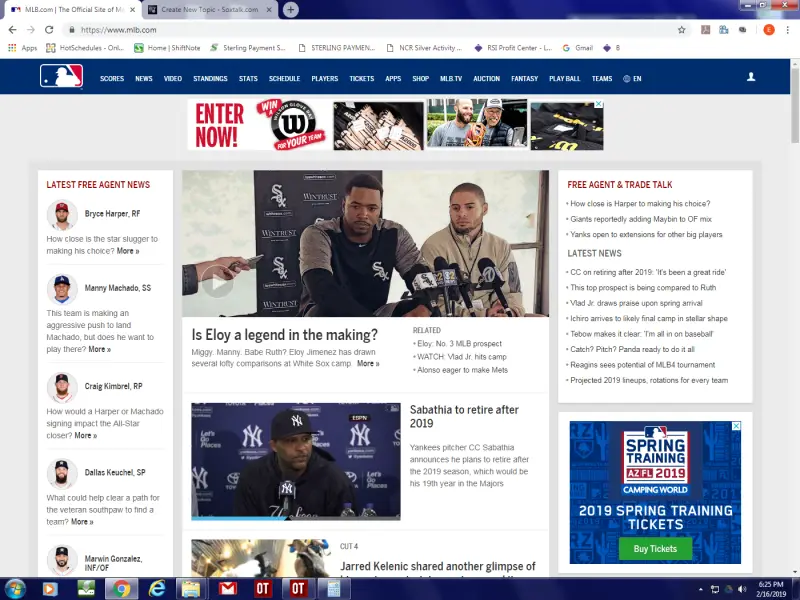
Task: Open the Chrome three-dot menu
Action: point(787,30)
